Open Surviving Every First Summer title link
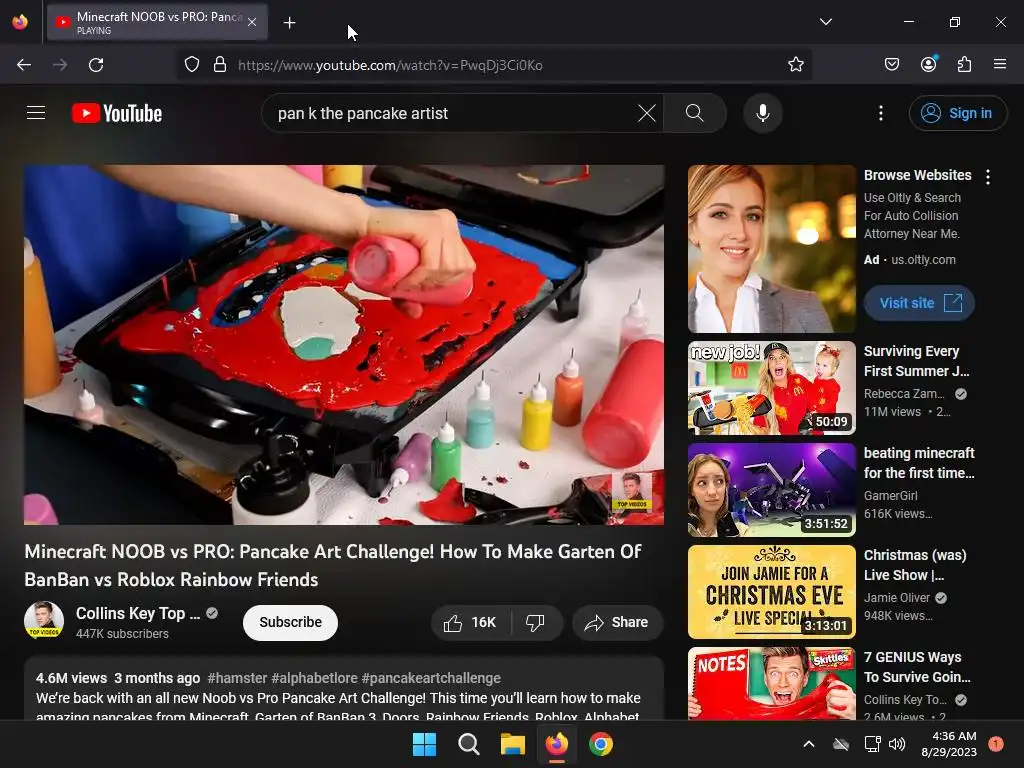The width and height of the screenshot is (1024, 768). click(916, 361)
